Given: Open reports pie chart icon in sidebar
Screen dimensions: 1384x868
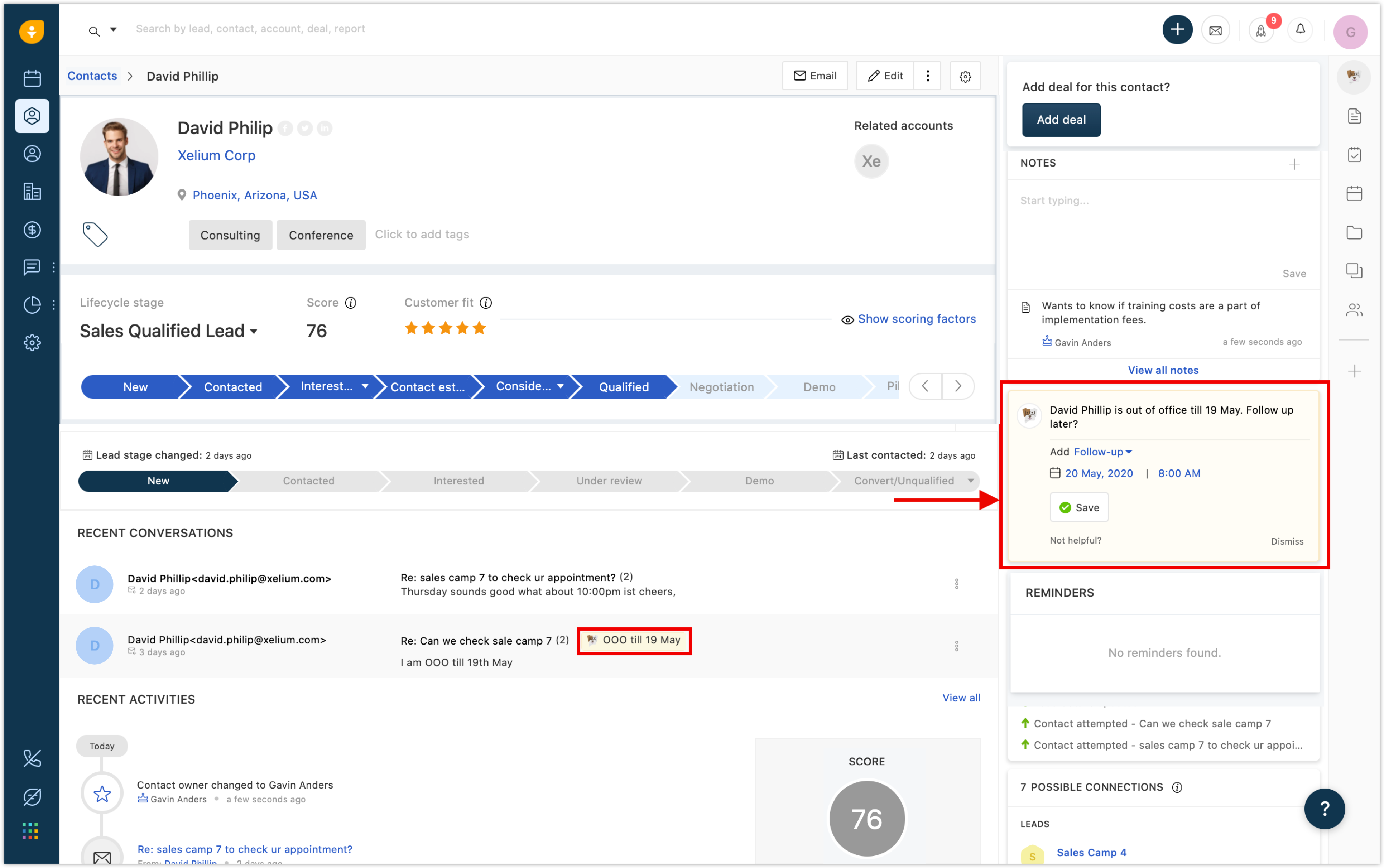Looking at the screenshot, I should (32, 304).
